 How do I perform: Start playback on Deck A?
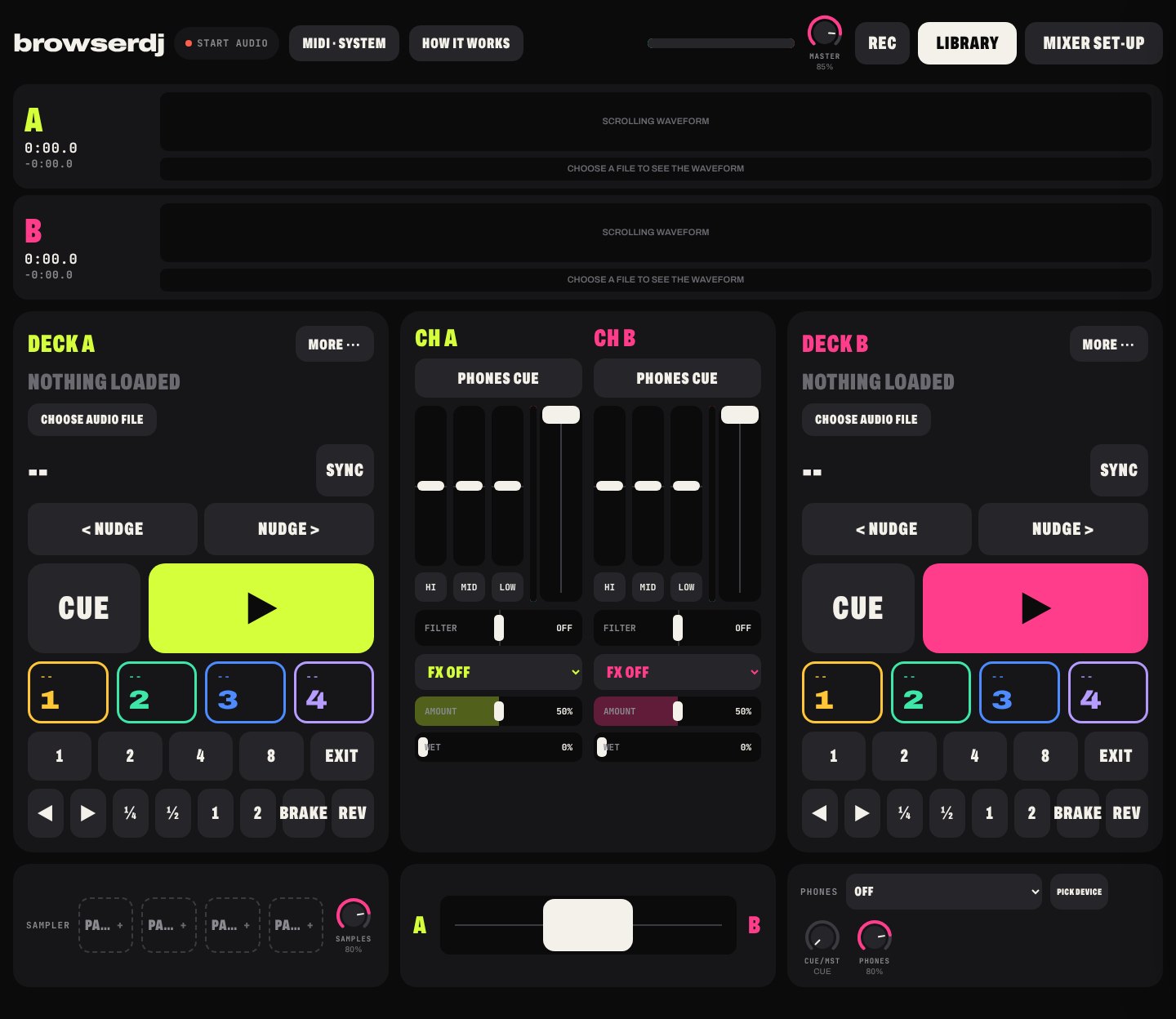tap(261, 608)
